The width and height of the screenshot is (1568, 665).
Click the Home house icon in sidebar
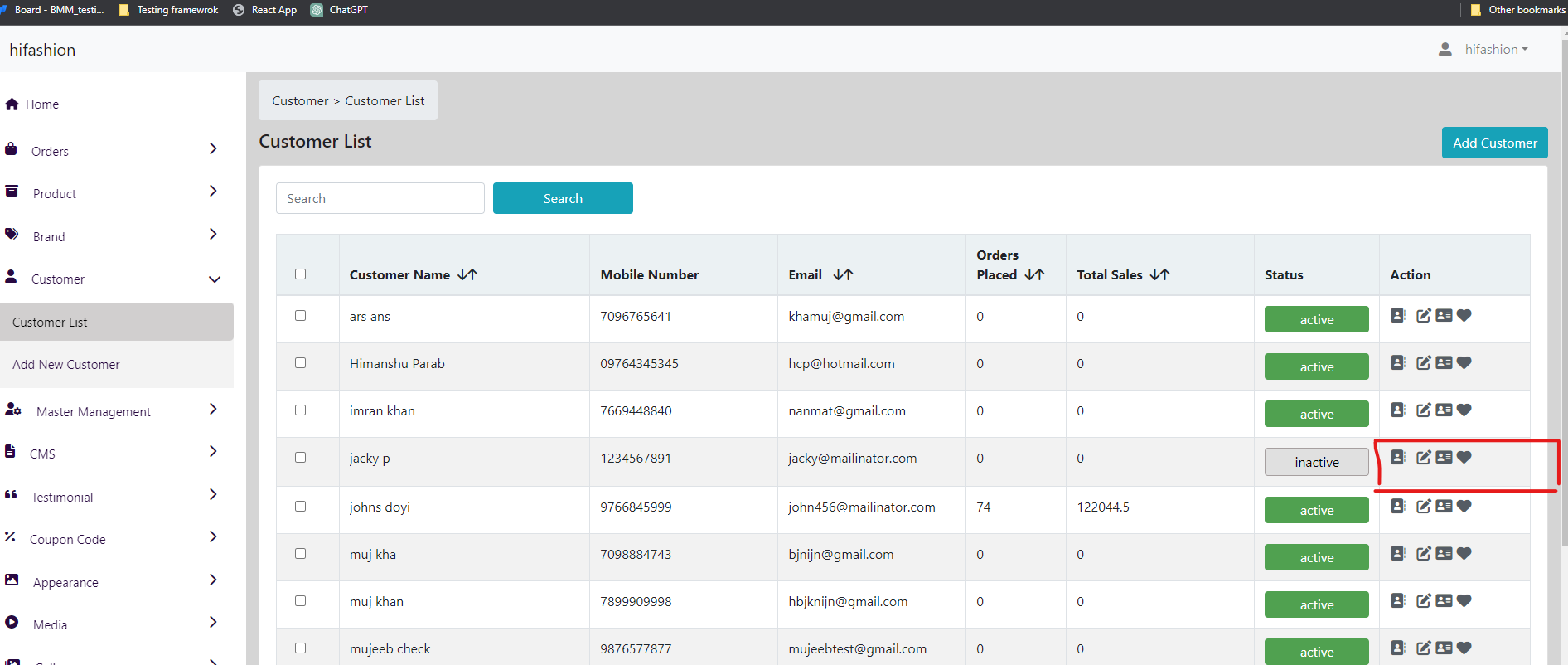pos(12,104)
